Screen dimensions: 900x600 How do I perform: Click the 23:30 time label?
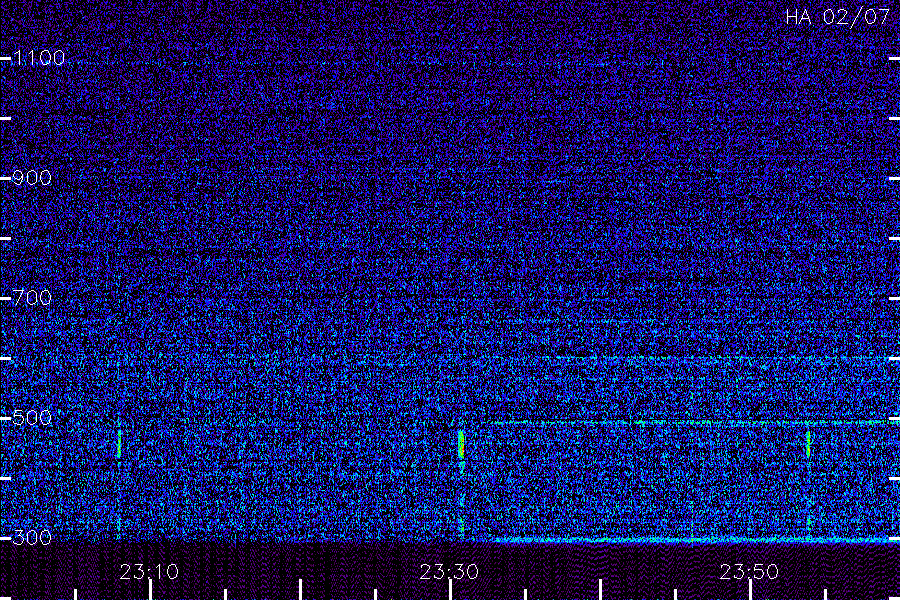[x=449, y=572]
